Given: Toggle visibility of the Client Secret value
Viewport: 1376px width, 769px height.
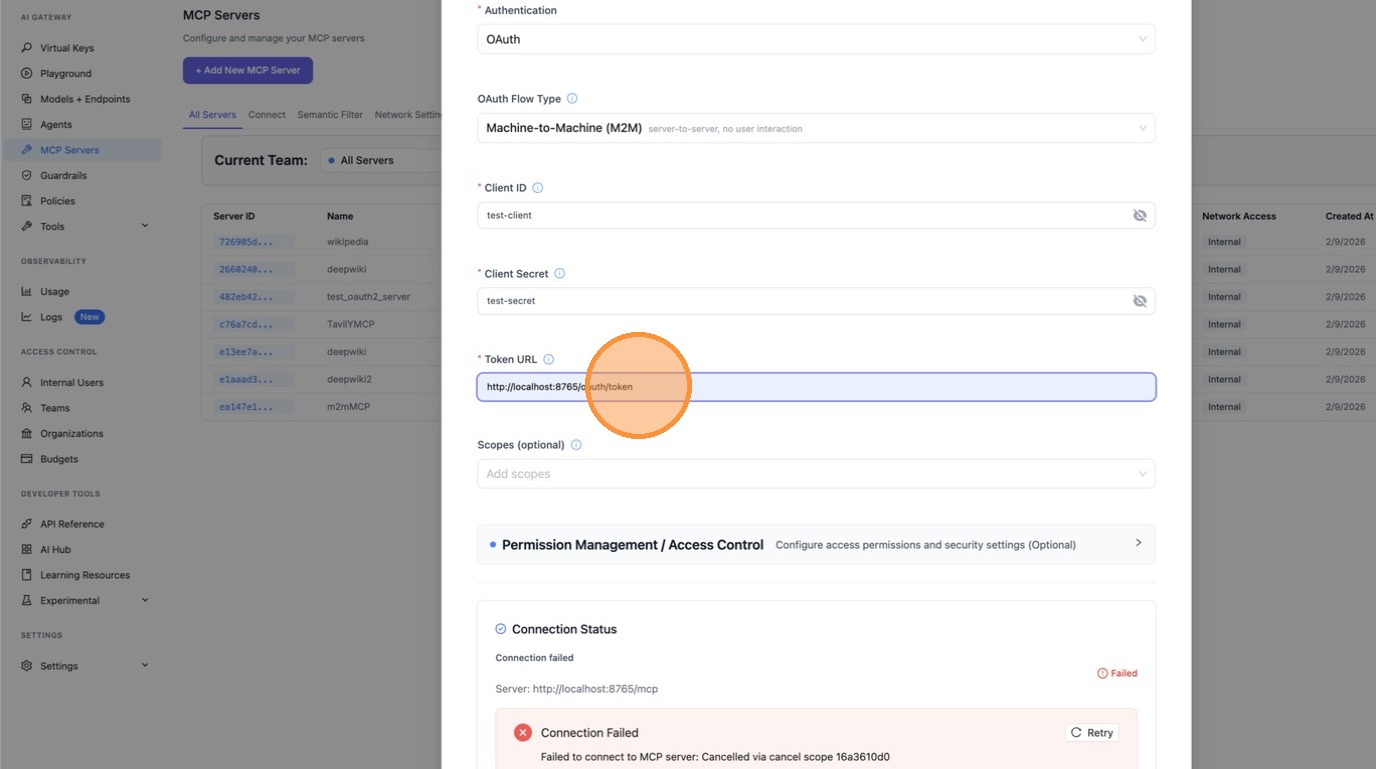Looking at the screenshot, I should point(1139,301).
